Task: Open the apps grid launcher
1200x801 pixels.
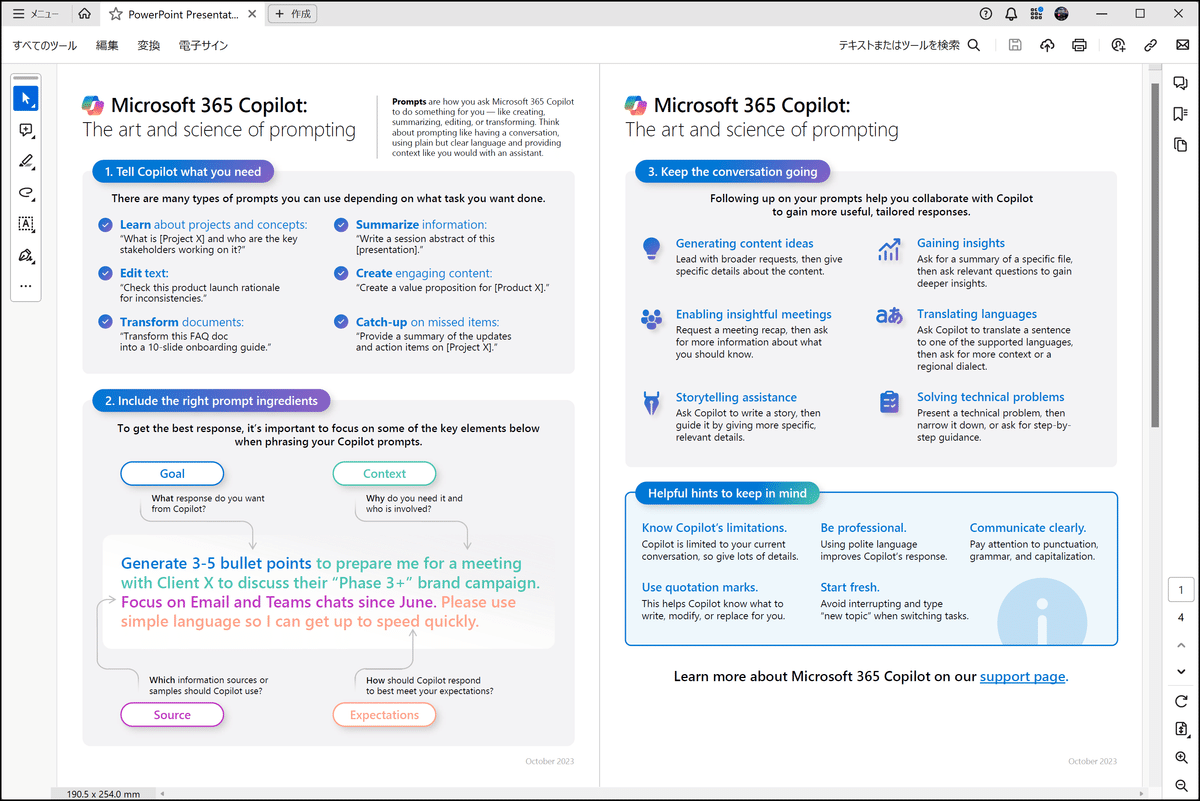Action: (1036, 14)
